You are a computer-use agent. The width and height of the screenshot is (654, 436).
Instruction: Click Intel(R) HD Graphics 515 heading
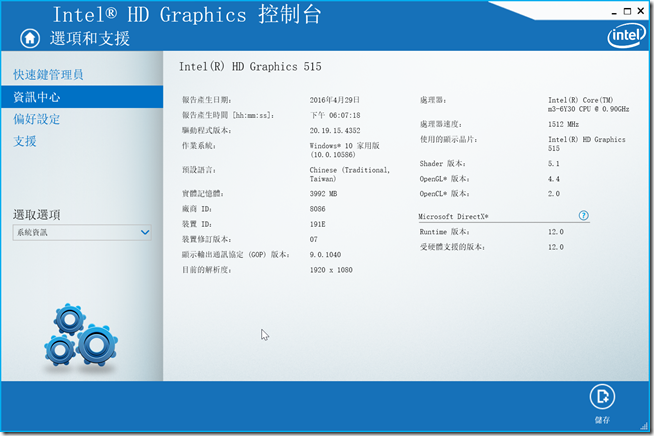[250, 67]
